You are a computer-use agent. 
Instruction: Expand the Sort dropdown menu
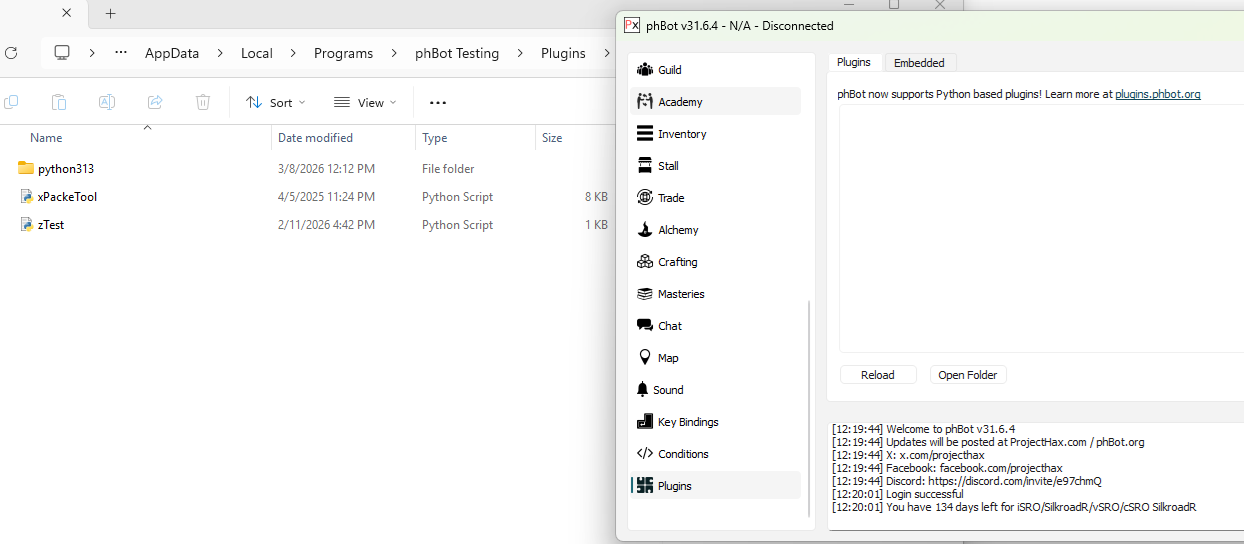click(276, 102)
